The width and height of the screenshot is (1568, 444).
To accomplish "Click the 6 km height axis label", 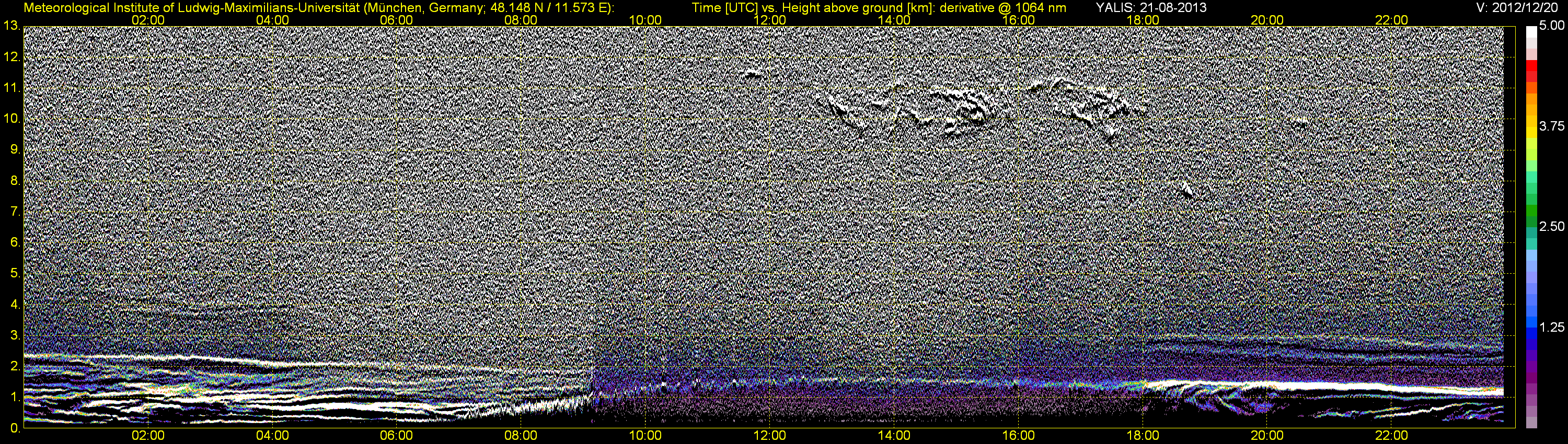I will [15, 243].
